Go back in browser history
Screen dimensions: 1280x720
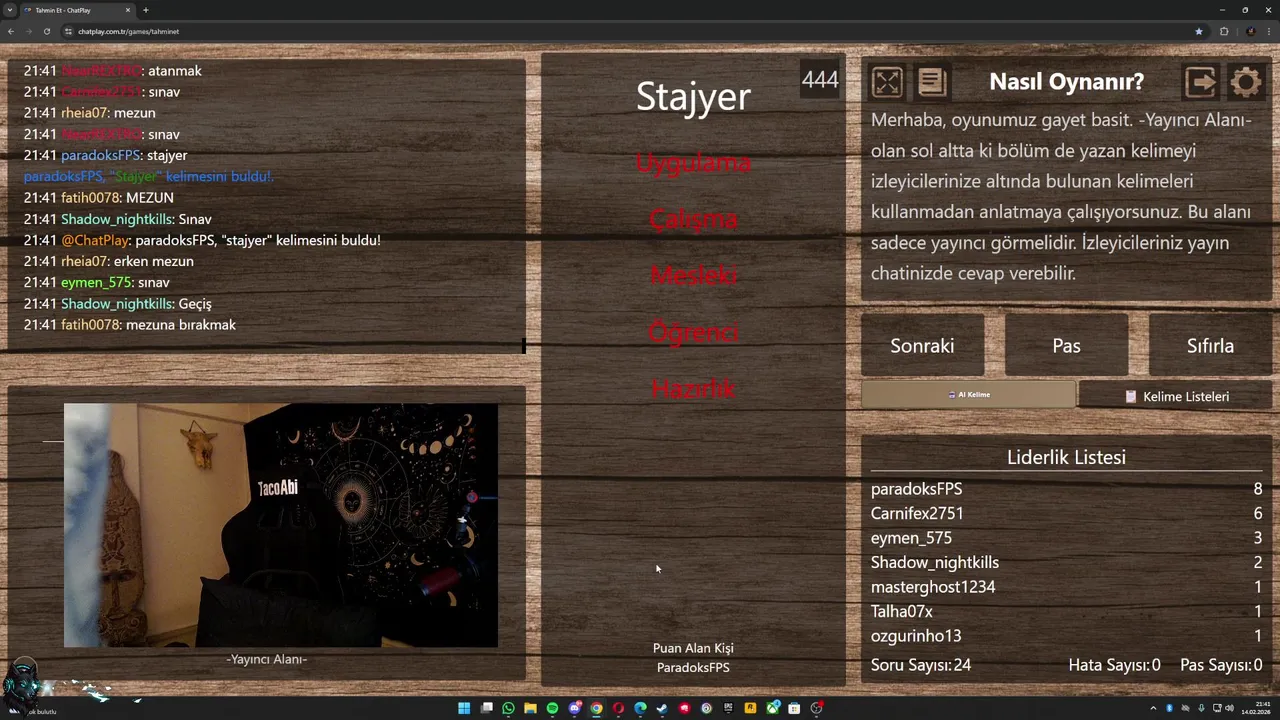click(10, 31)
